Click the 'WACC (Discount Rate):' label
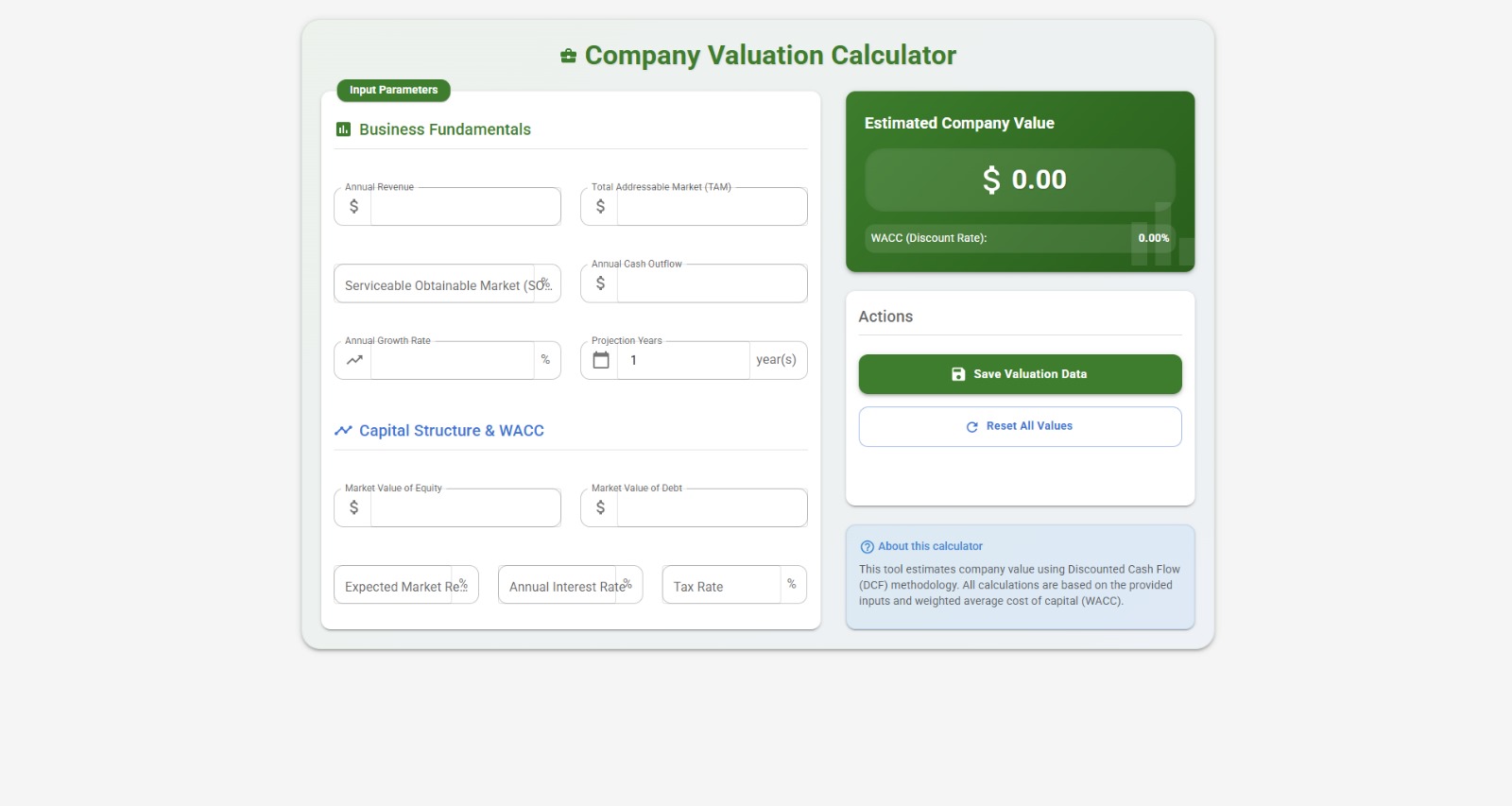1512x806 pixels. click(x=929, y=238)
